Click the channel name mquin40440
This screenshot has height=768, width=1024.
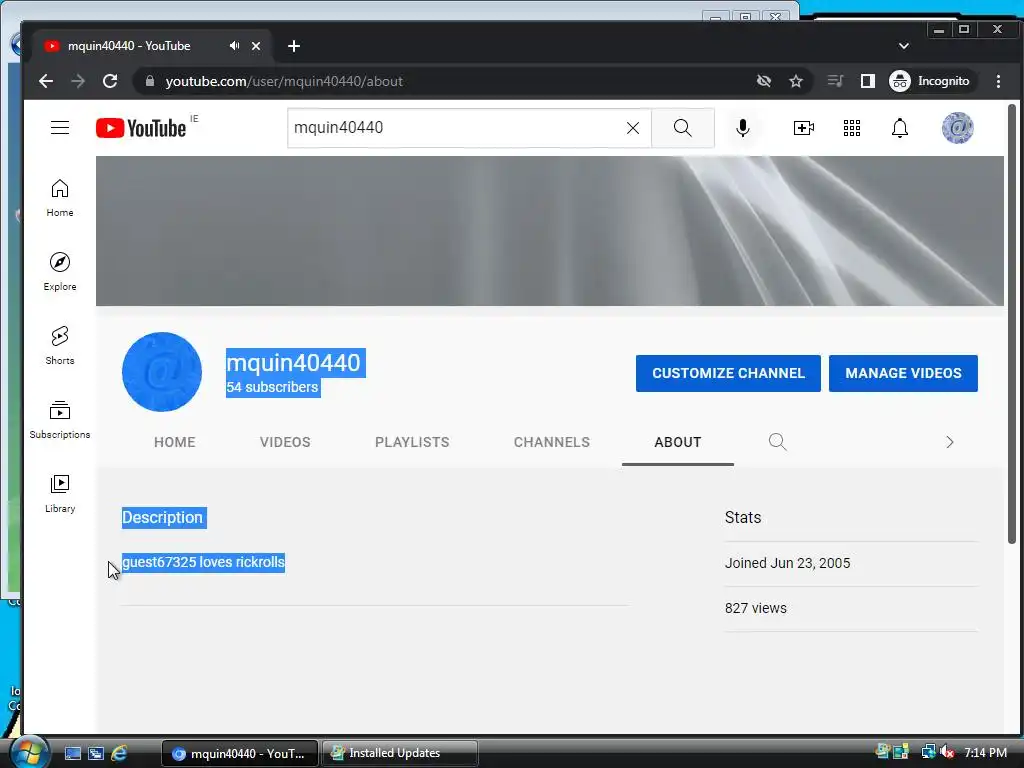pyautogui.click(x=293, y=362)
